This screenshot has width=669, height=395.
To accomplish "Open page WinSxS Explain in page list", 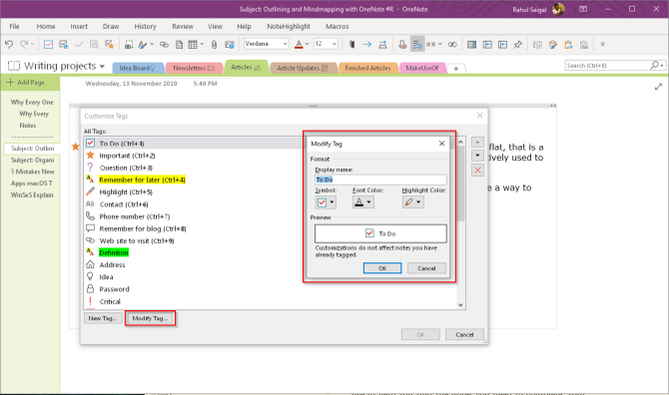I will pyautogui.click(x=32, y=195).
